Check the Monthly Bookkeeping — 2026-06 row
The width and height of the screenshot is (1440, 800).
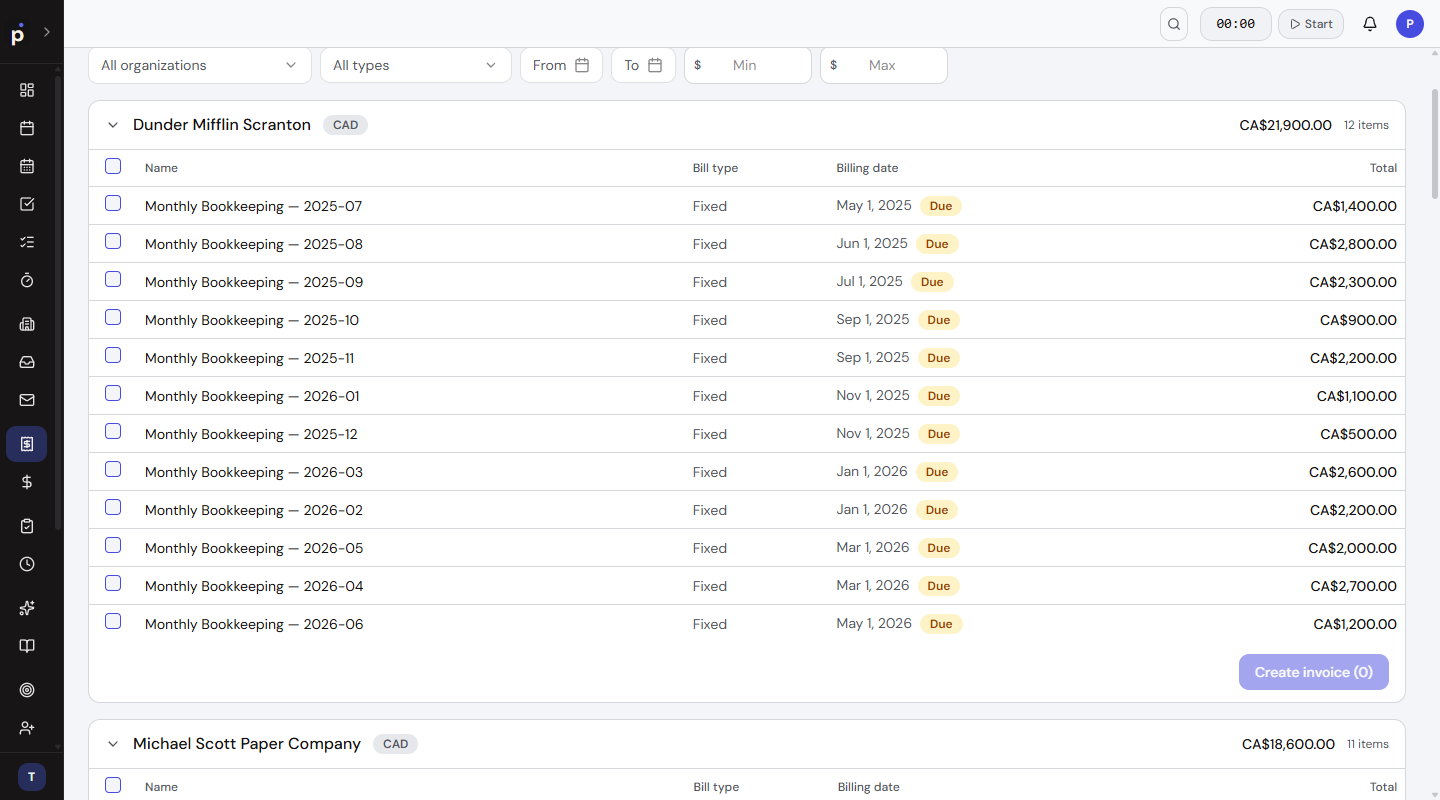(x=113, y=621)
